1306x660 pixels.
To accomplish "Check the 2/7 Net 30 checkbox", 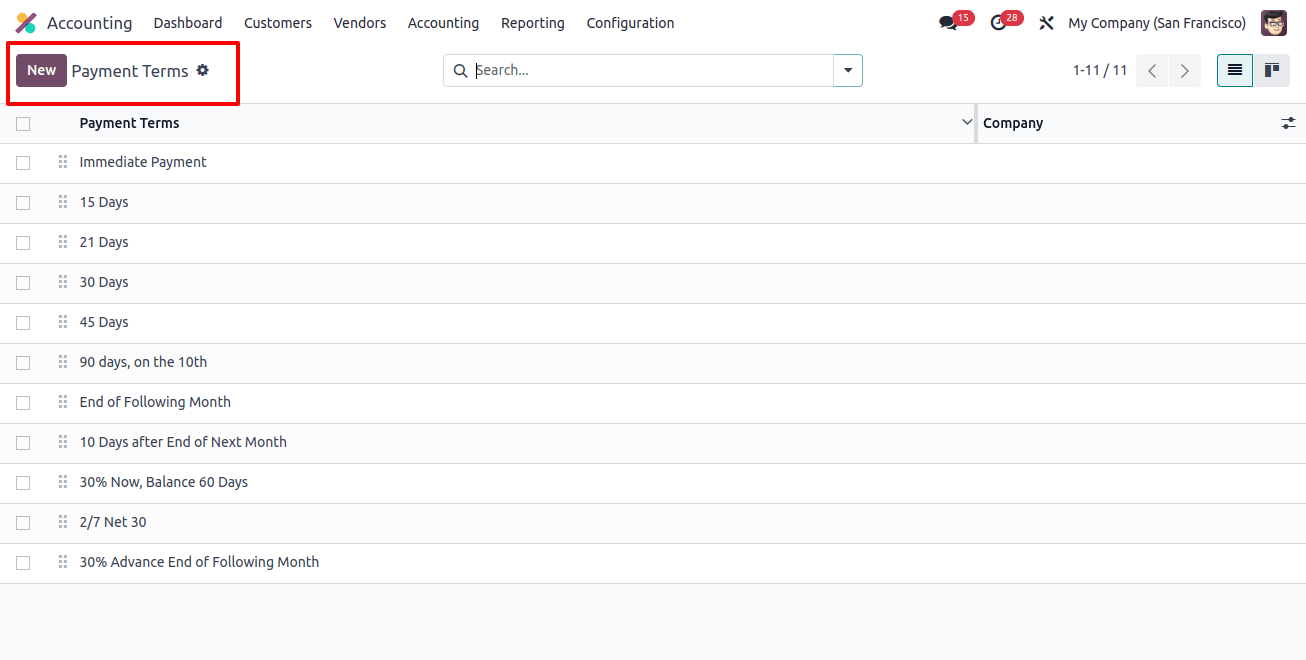I will coord(23,523).
